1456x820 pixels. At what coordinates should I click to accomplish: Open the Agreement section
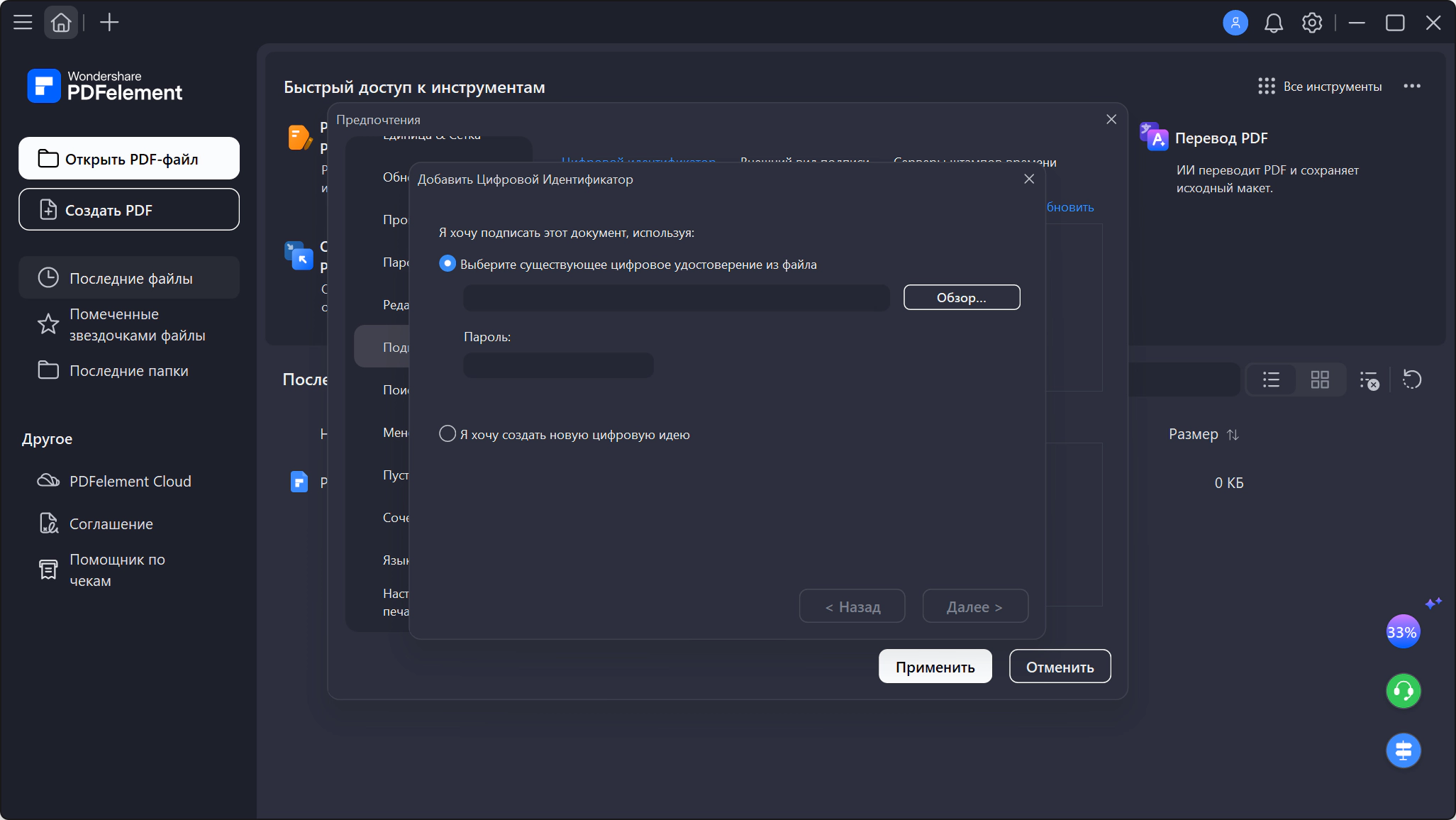pos(129,523)
